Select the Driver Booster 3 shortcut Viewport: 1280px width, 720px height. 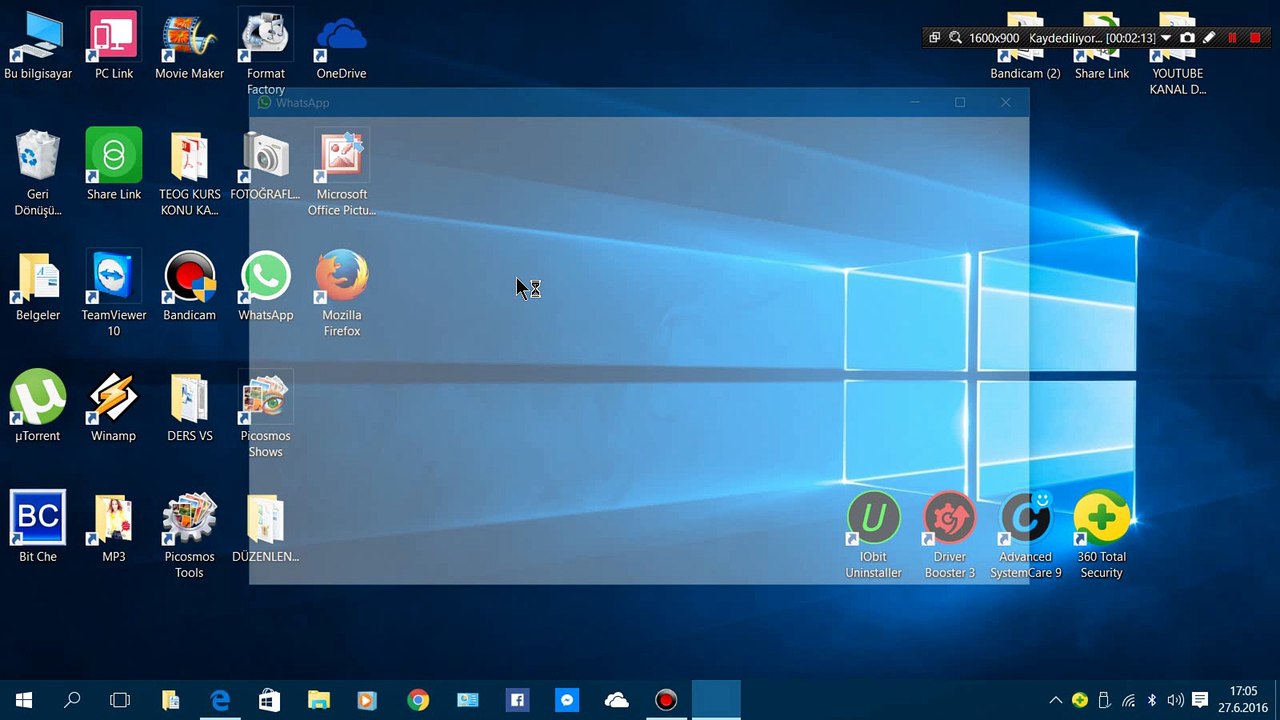tap(949, 536)
